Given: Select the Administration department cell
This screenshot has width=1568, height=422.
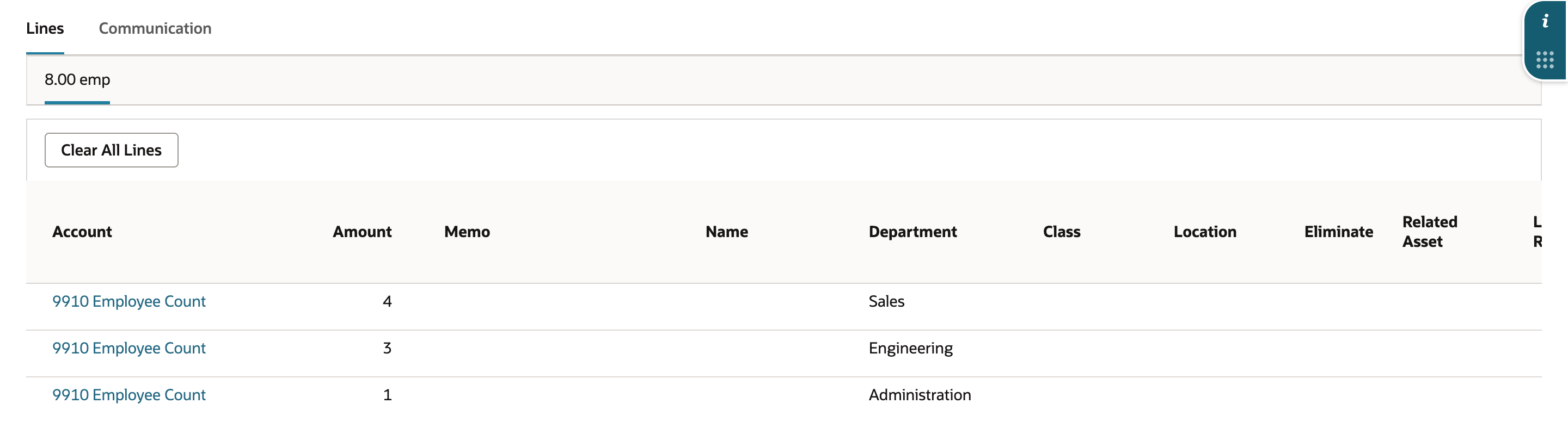Looking at the screenshot, I should point(920,395).
